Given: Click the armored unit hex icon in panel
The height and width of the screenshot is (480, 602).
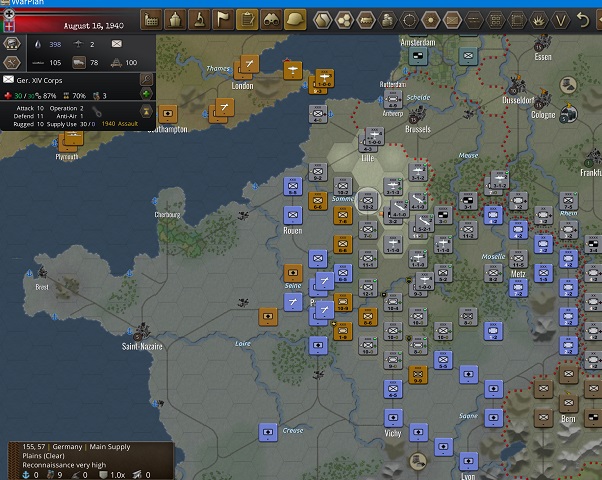Looking at the screenshot, I should pos(12,44).
